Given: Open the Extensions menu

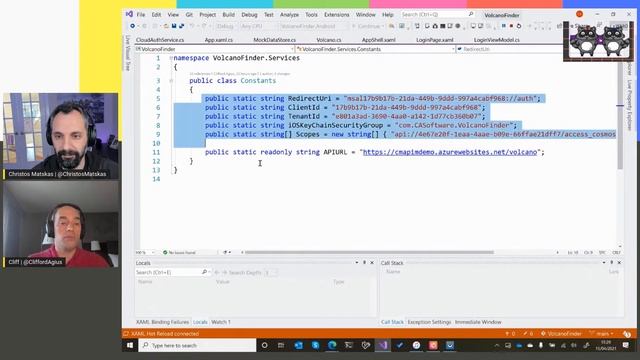Looking at the screenshot, I should point(337,15).
